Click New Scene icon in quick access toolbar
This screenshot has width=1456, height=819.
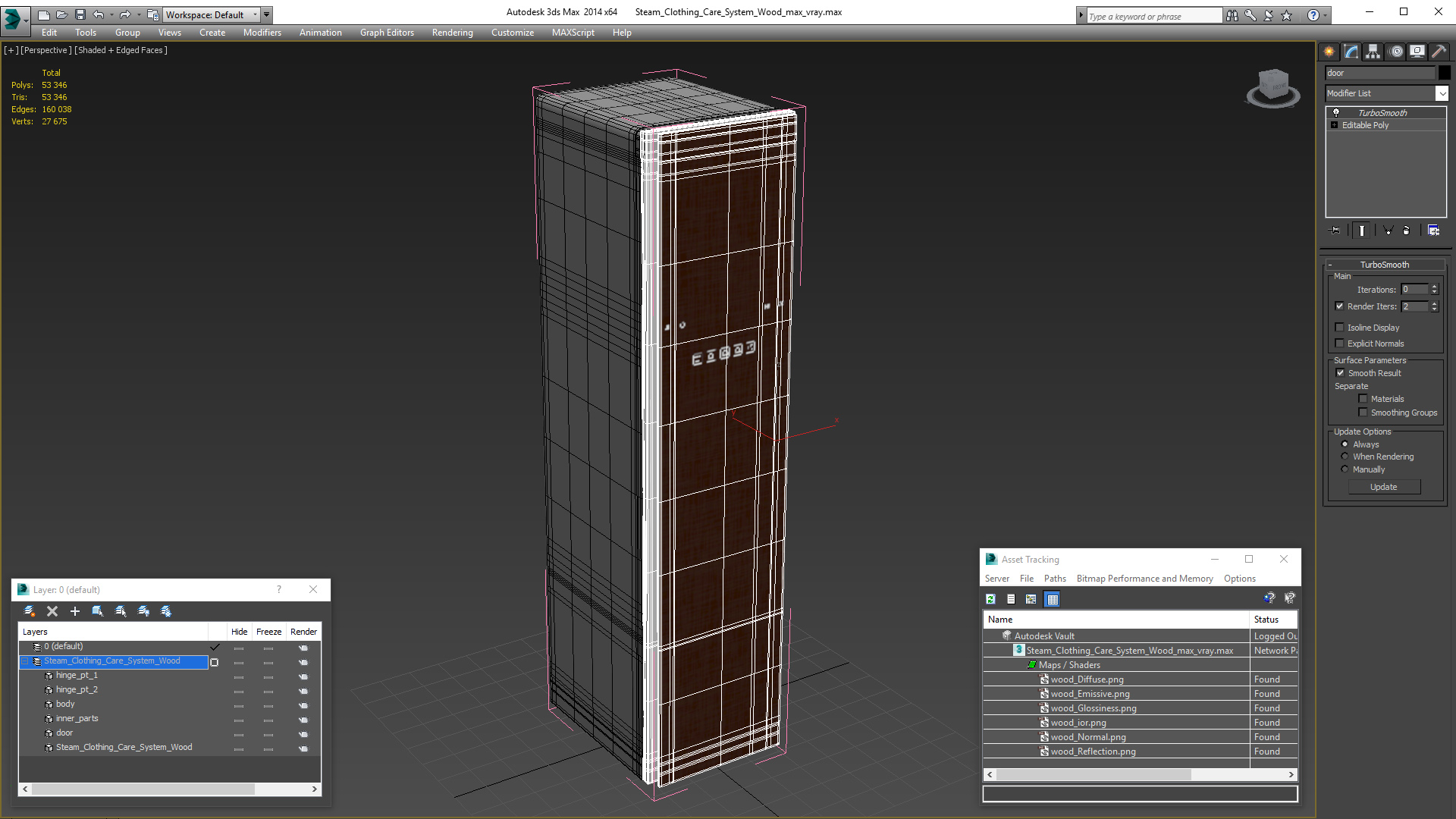tap(44, 14)
